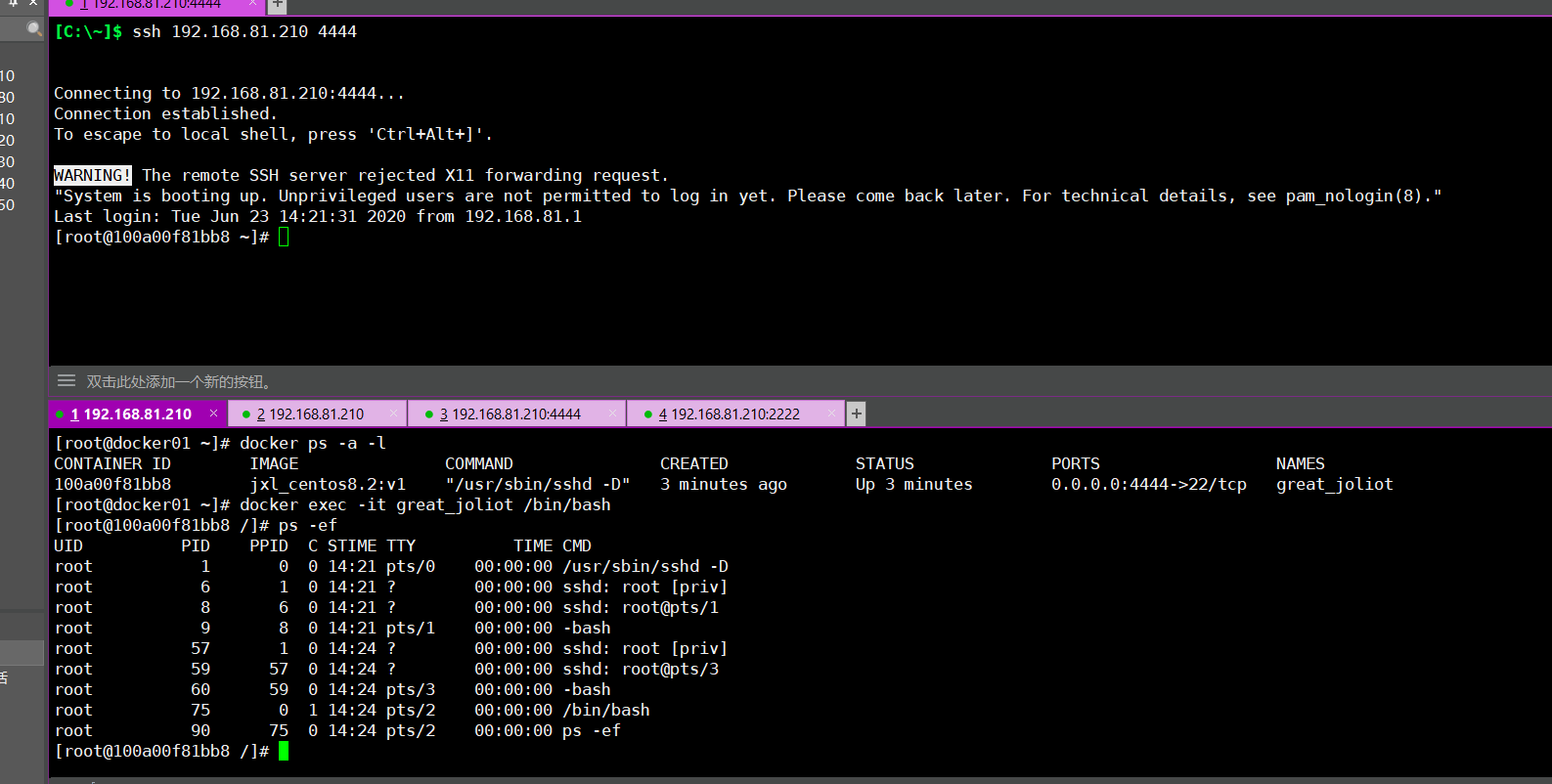Click the -bash process with PID 9

[x=587, y=628]
